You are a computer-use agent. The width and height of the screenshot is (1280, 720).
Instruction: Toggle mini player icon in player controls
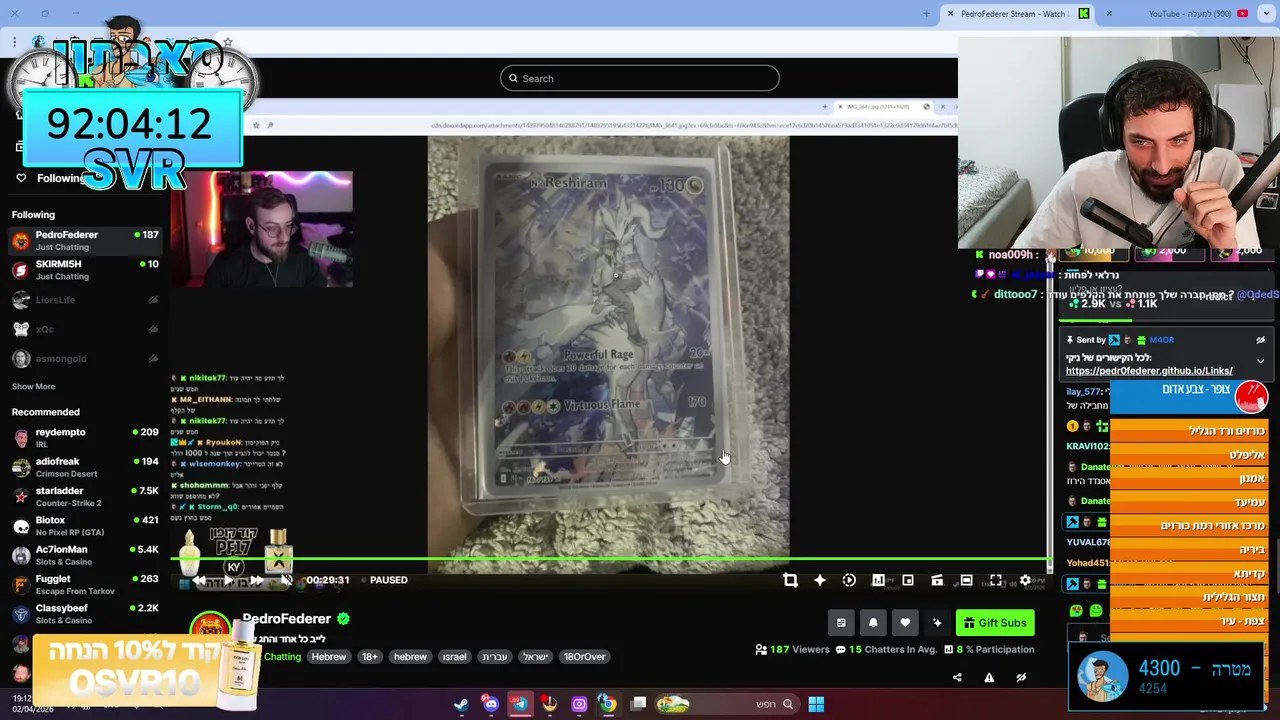tap(908, 580)
